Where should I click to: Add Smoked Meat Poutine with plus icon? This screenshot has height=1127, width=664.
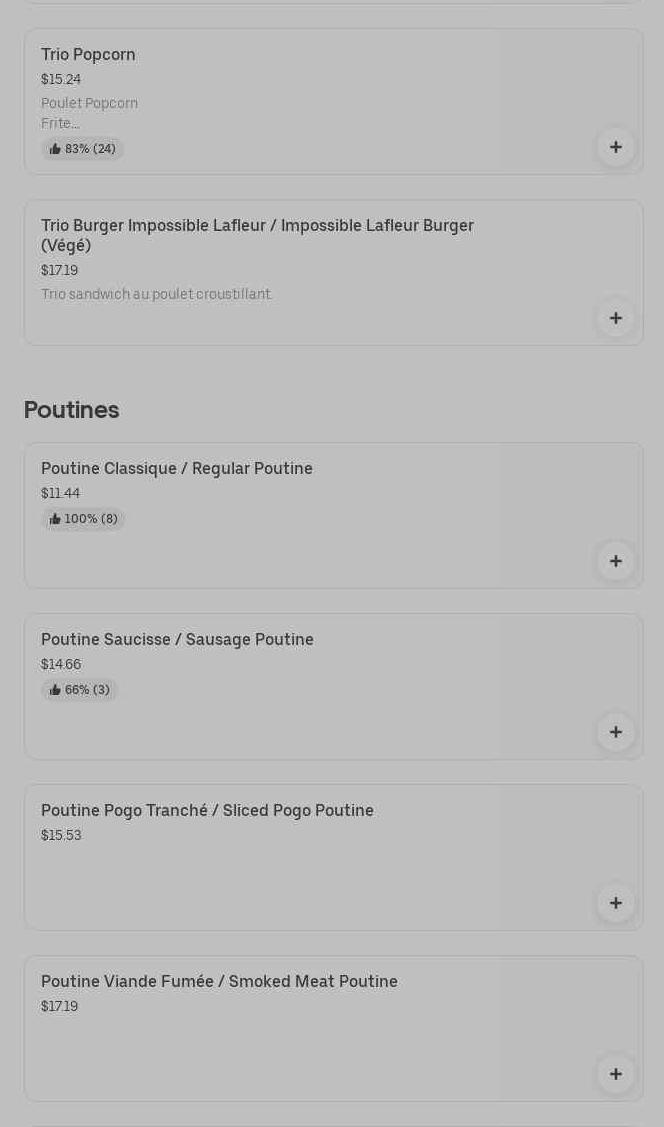point(616,1074)
